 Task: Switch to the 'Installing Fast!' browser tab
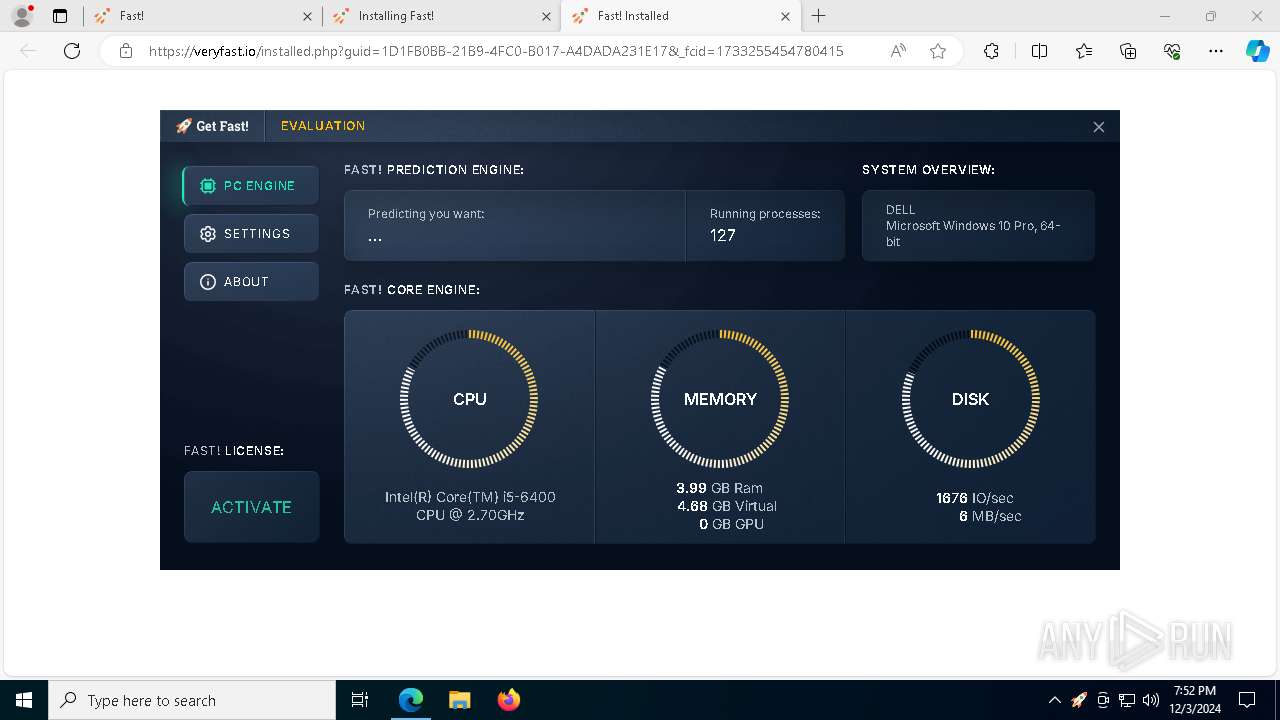point(442,16)
